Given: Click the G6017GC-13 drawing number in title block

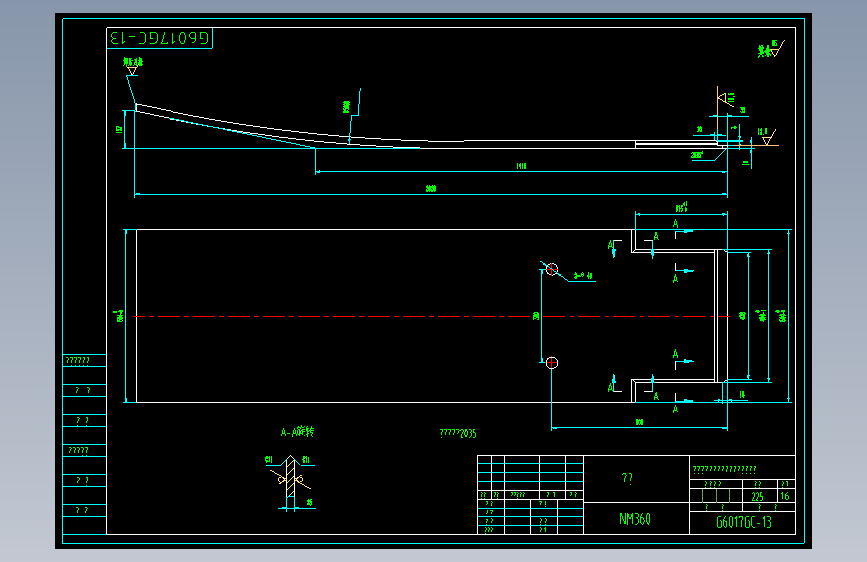Looking at the screenshot, I should pos(743,522).
